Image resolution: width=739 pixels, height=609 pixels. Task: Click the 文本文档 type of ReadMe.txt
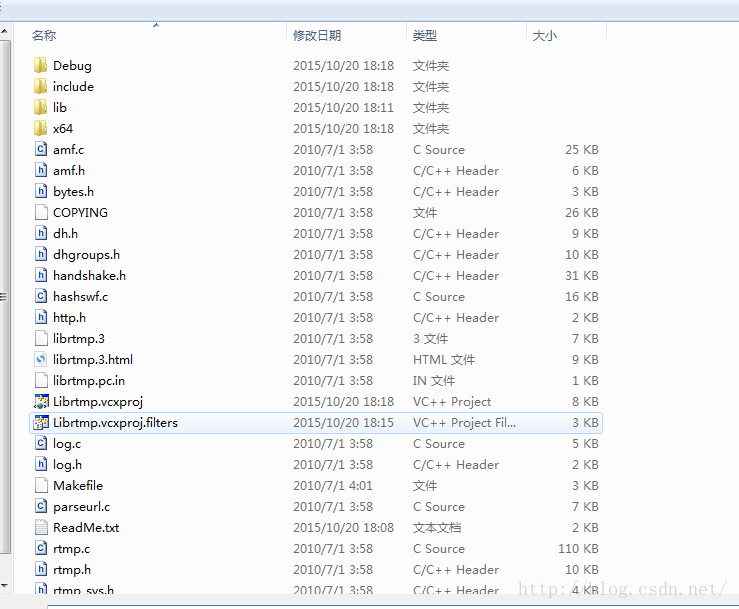tap(437, 527)
